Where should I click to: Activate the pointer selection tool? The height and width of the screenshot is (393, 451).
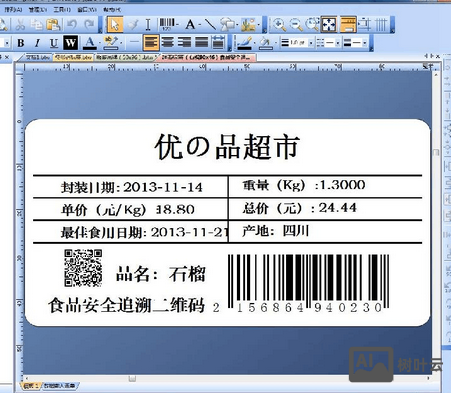(115, 24)
